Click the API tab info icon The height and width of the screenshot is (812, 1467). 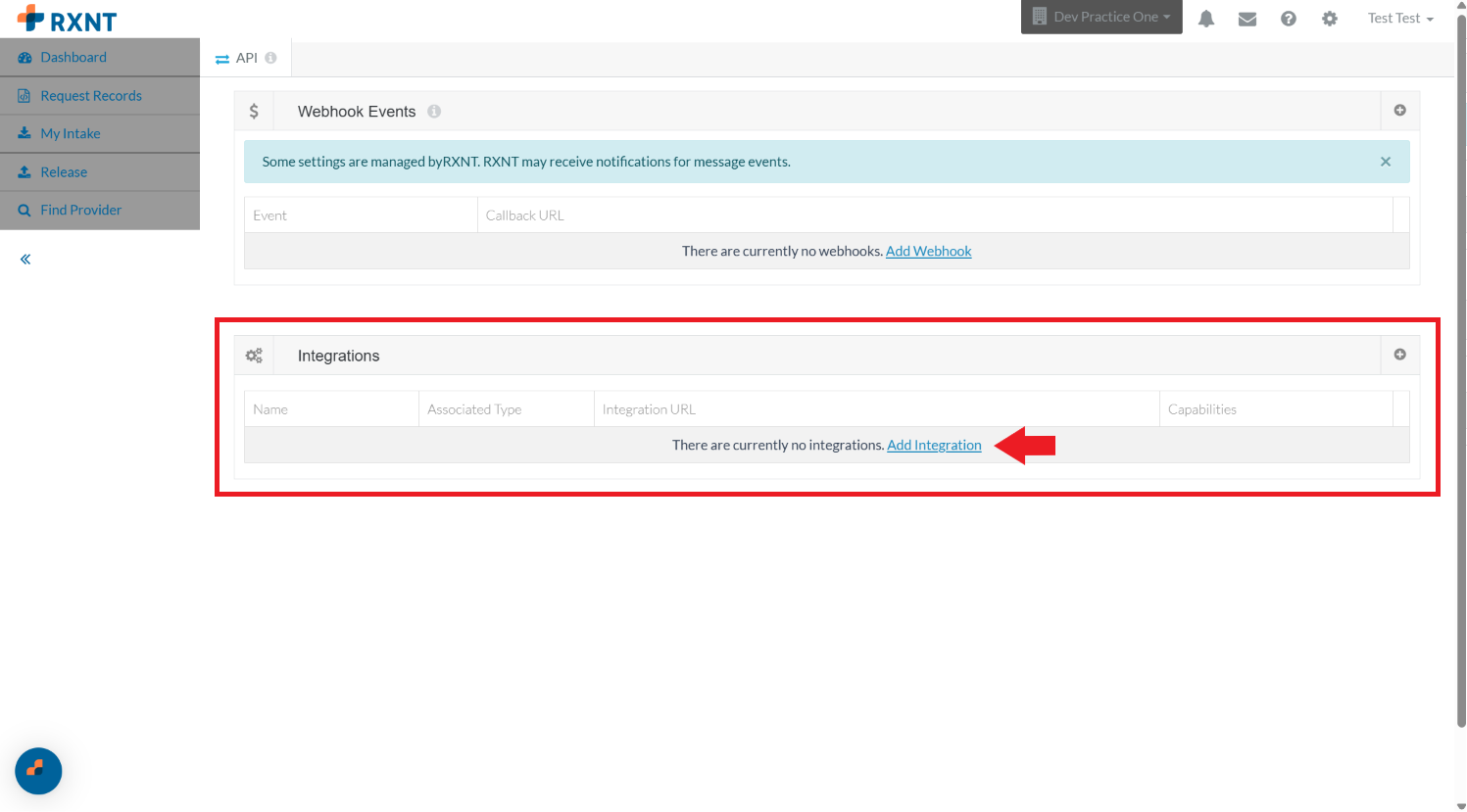[x=270, y=58]
